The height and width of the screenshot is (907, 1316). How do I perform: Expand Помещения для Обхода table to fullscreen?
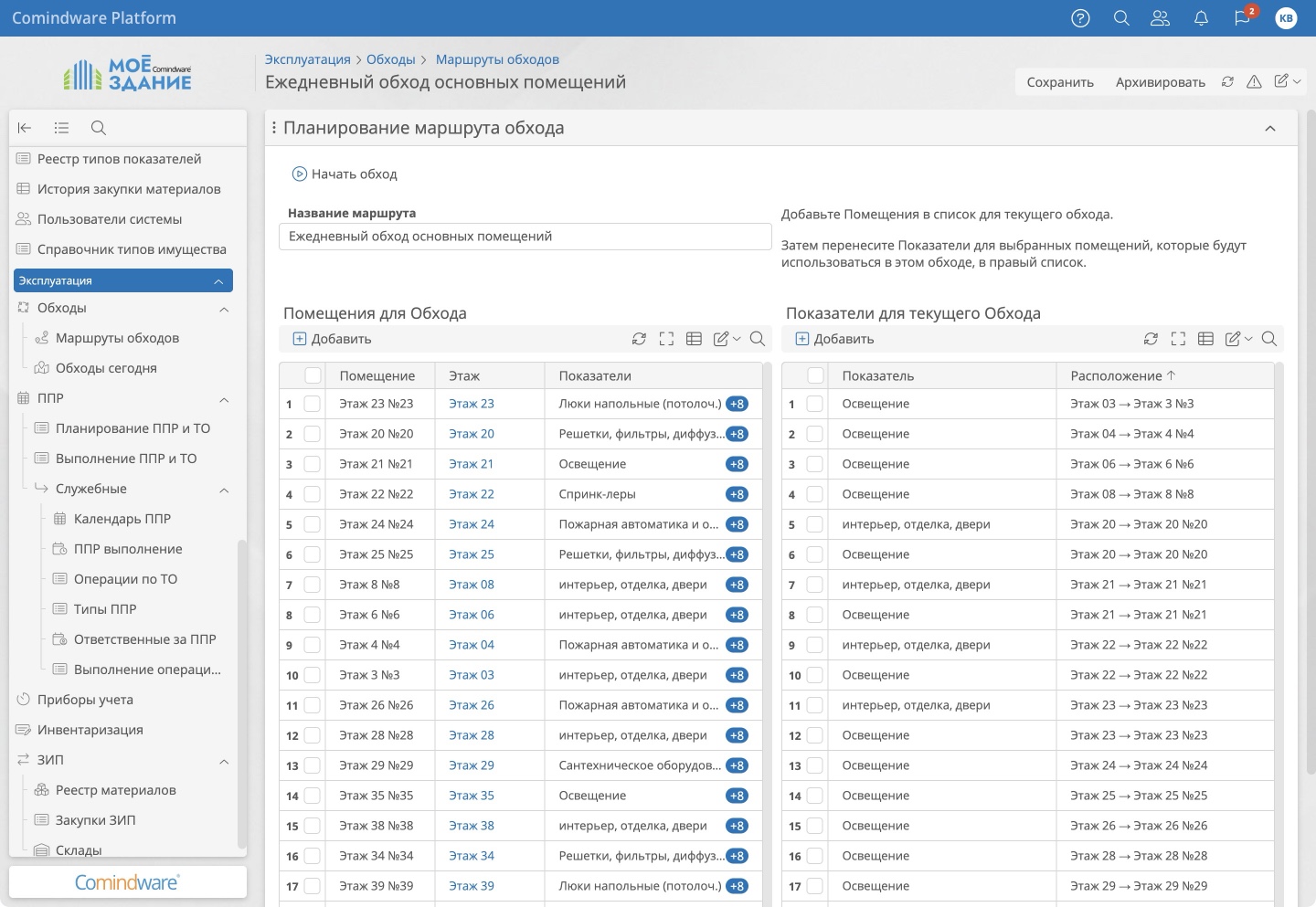(666, 339)
